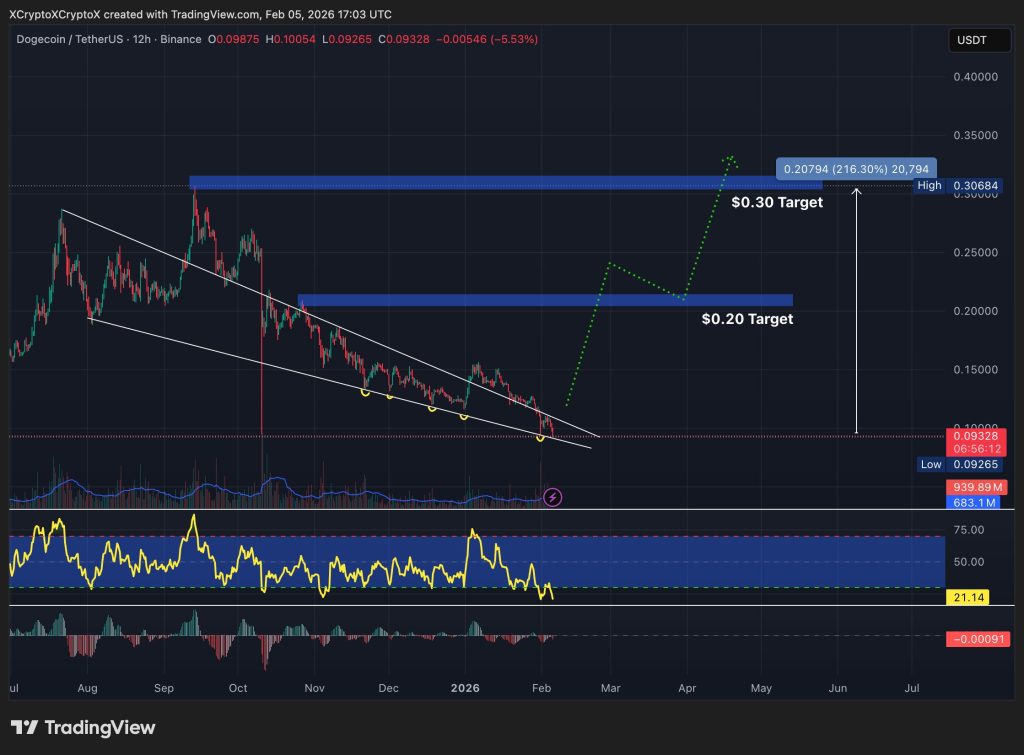Screen dimensions: 1024x755
Task: Click the 2026 label on the time axis
Action: click(465, 689)
